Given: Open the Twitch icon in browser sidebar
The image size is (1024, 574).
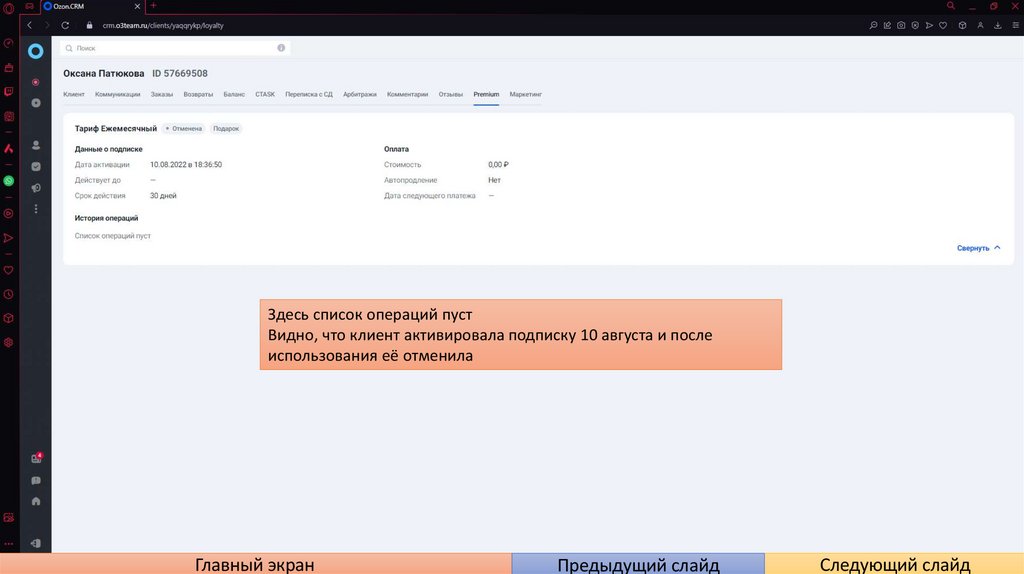Looking at the screenshot, I should (x=8, y=91).
